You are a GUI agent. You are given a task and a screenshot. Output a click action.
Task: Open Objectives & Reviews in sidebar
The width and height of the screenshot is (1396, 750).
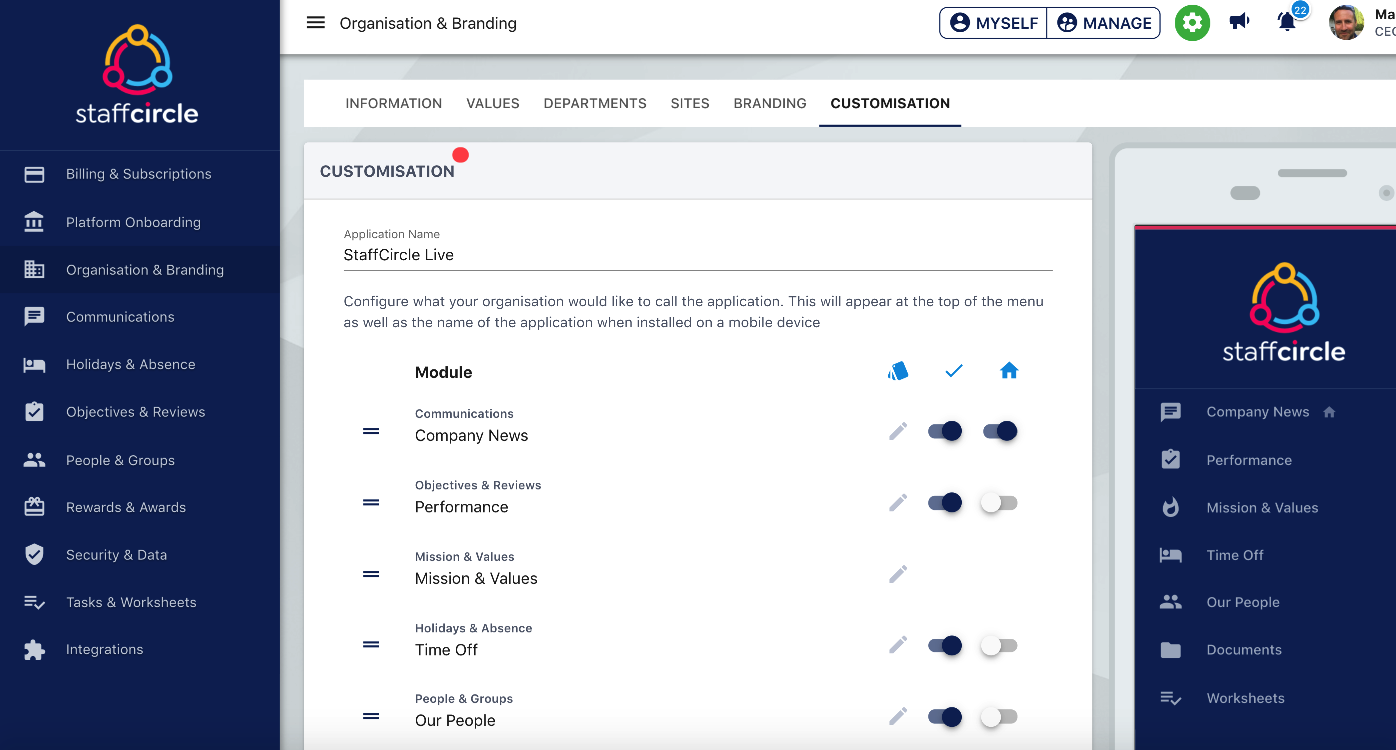point(140,412)
